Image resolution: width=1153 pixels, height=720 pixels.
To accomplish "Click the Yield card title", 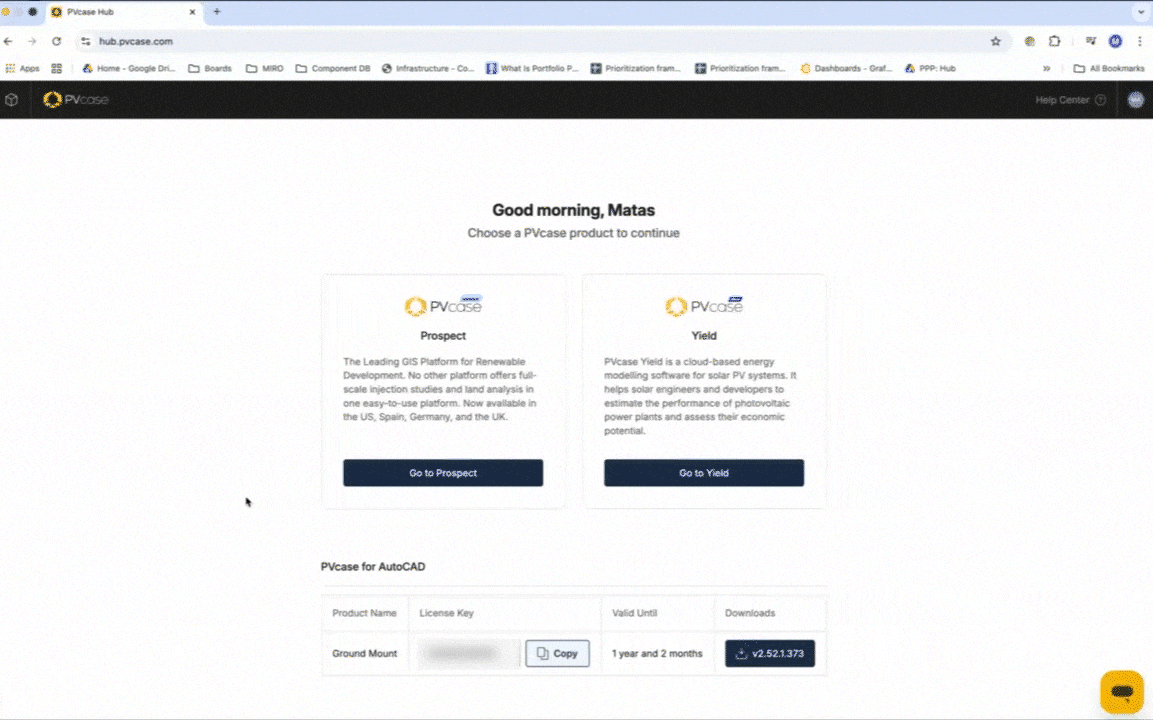I will pyautogui.click(x=704, y=335).
